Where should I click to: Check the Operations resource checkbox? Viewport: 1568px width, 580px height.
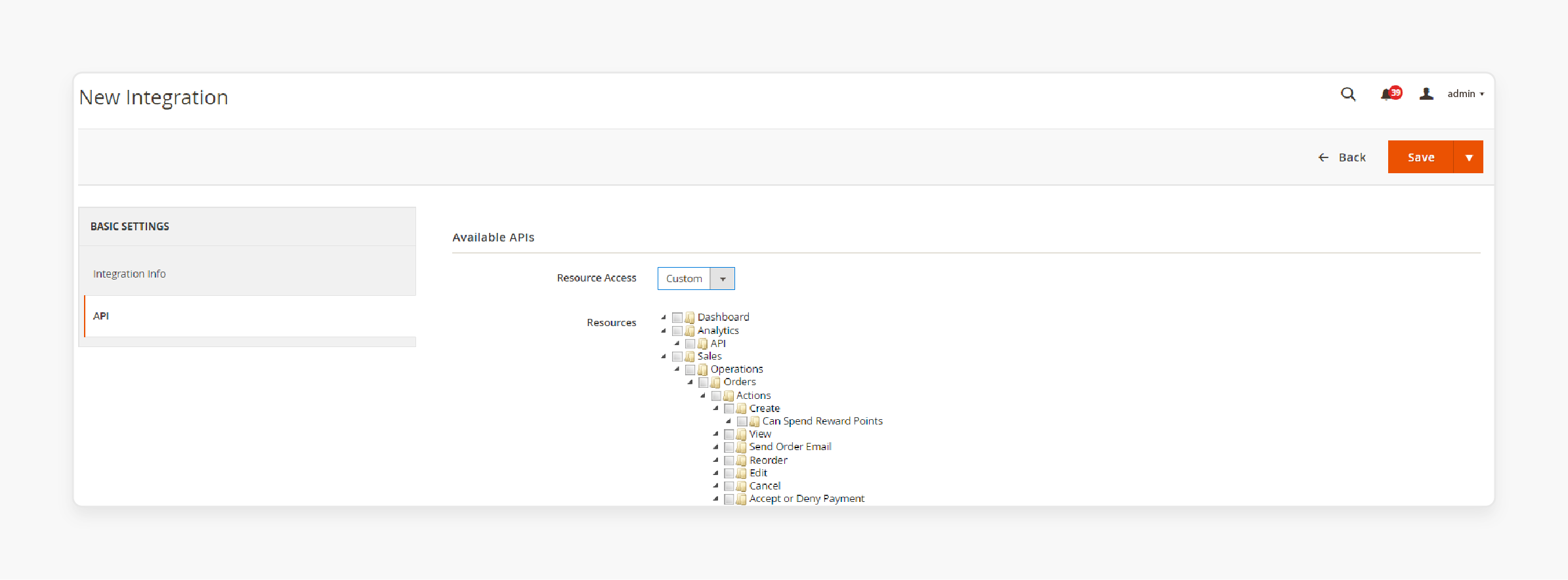[x=690, y=369]
